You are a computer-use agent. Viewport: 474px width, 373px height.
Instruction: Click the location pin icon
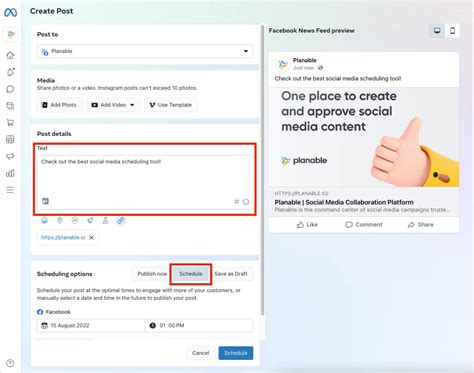(x=60, y=221)
